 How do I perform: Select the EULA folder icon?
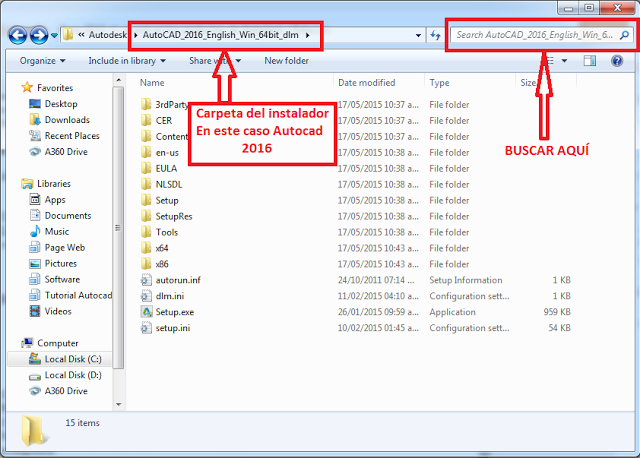coord(146,168)
